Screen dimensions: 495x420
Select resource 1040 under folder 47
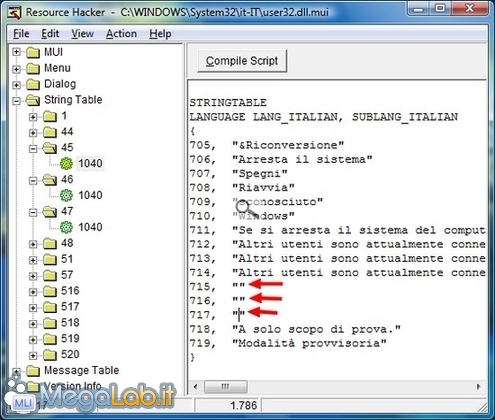[x=90, y=227]
